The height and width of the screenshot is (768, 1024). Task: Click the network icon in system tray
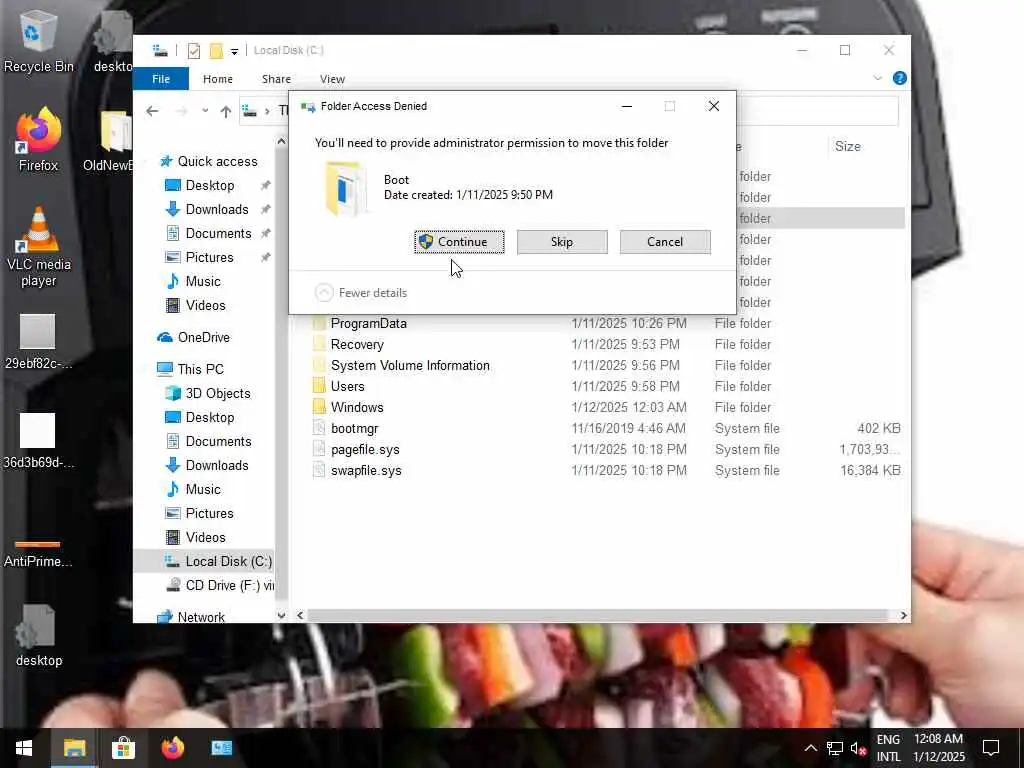(x=834, y=748)
